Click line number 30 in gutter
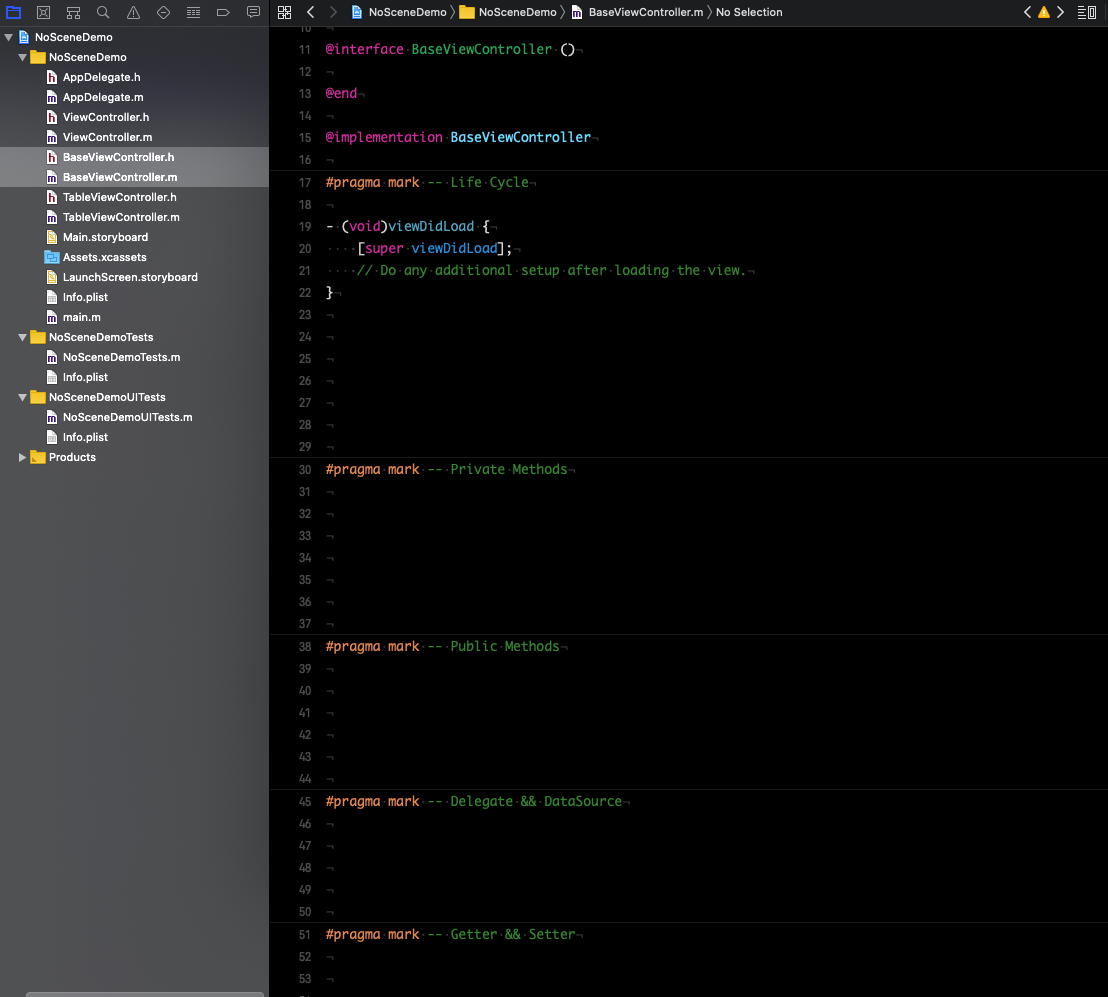 [305, 470]
